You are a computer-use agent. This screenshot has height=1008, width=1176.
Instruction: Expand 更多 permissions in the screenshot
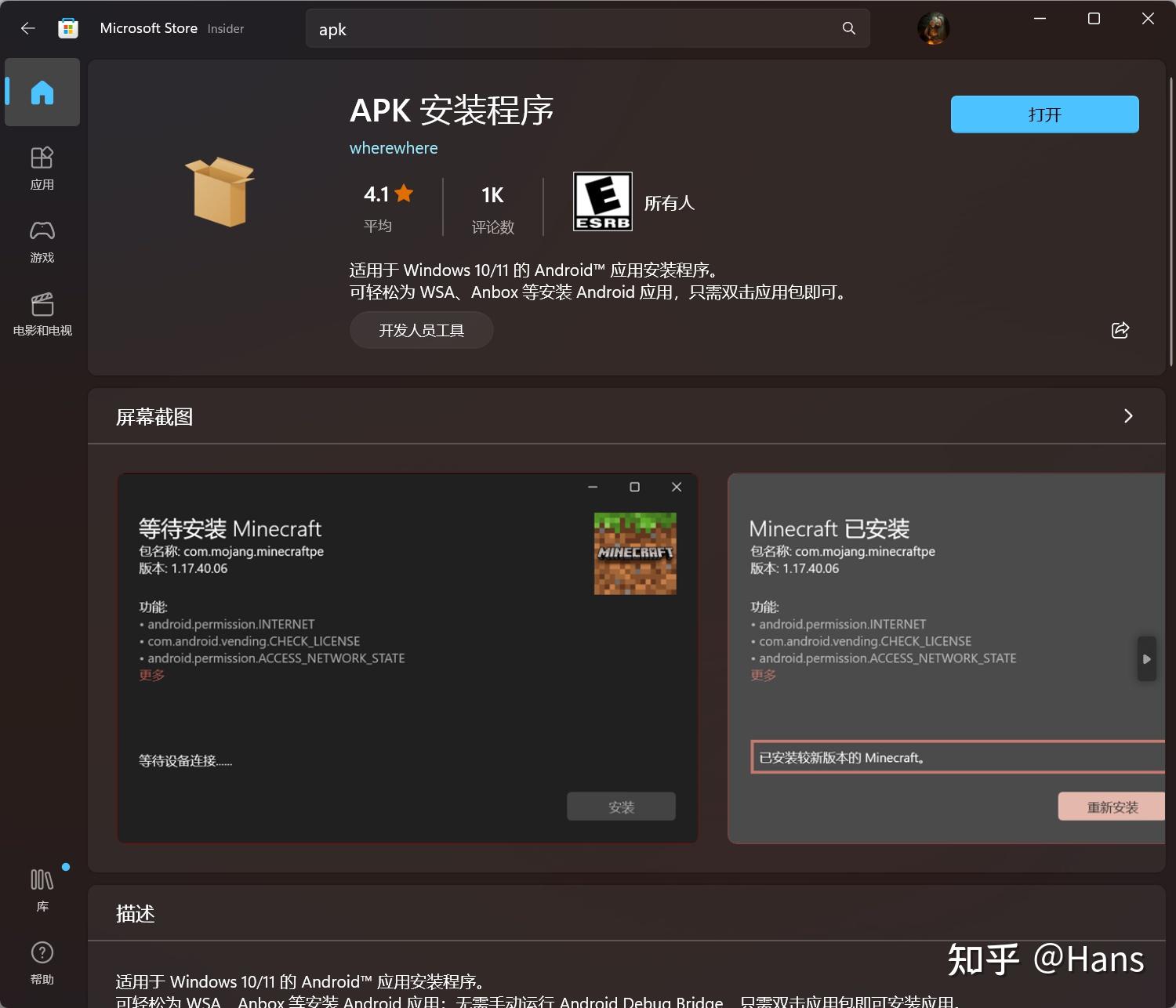(x=151, y=675)
